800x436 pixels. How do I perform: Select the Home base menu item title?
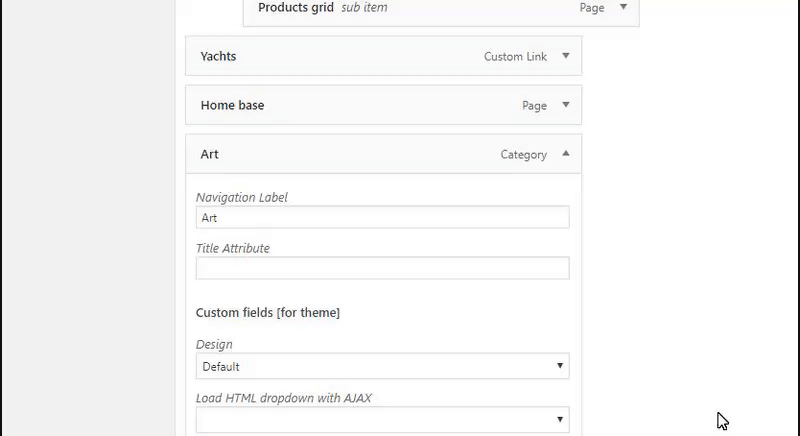232,105
